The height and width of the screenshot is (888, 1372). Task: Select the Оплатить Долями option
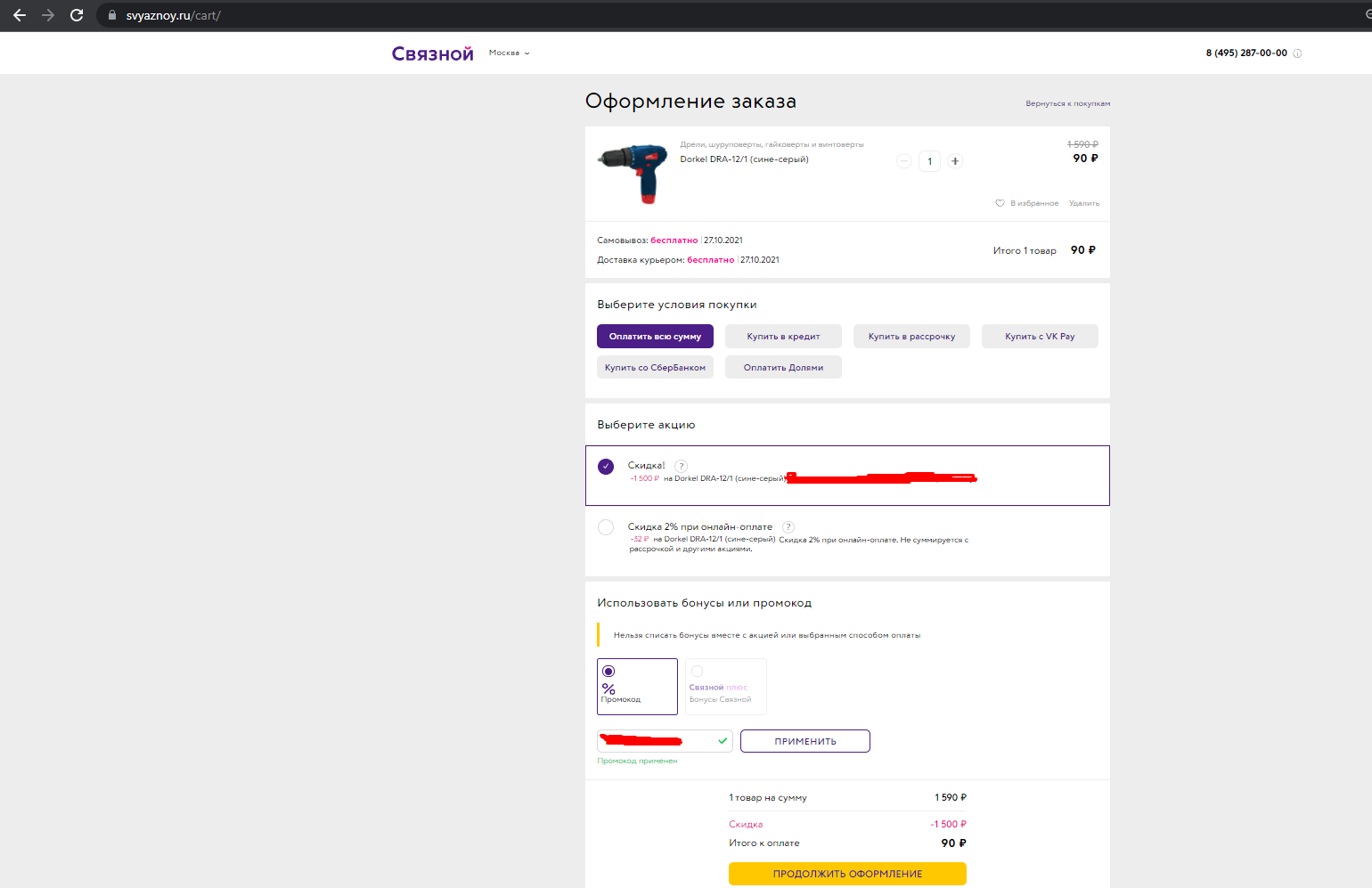[x=783, y=367]
